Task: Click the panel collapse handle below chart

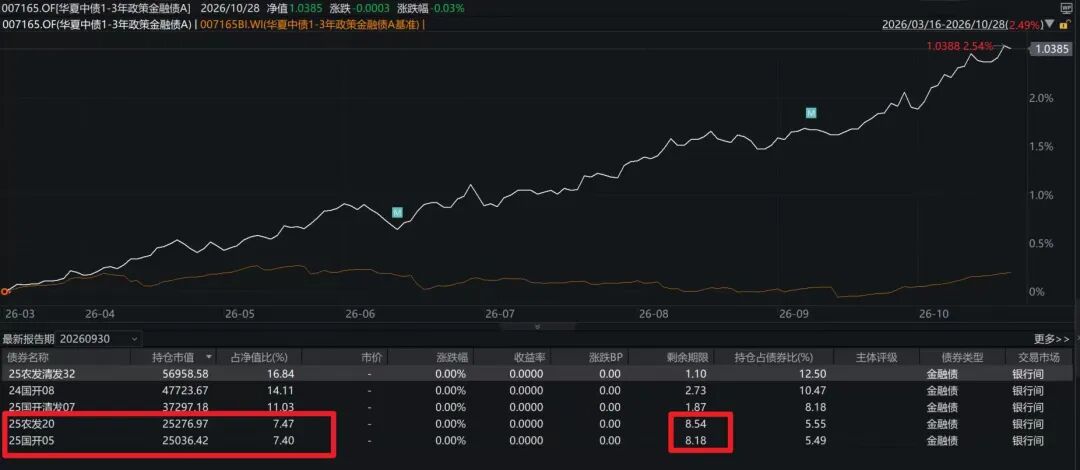Action: [538, 327]
